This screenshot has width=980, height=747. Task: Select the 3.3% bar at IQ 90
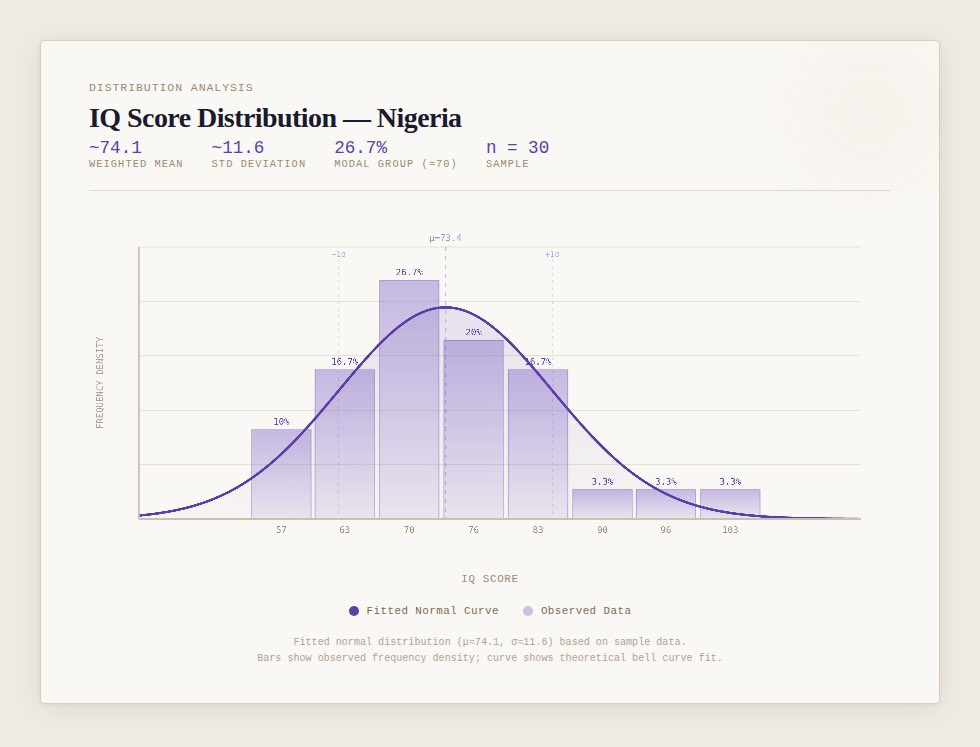pyautogui.click(x=602, y=504)
